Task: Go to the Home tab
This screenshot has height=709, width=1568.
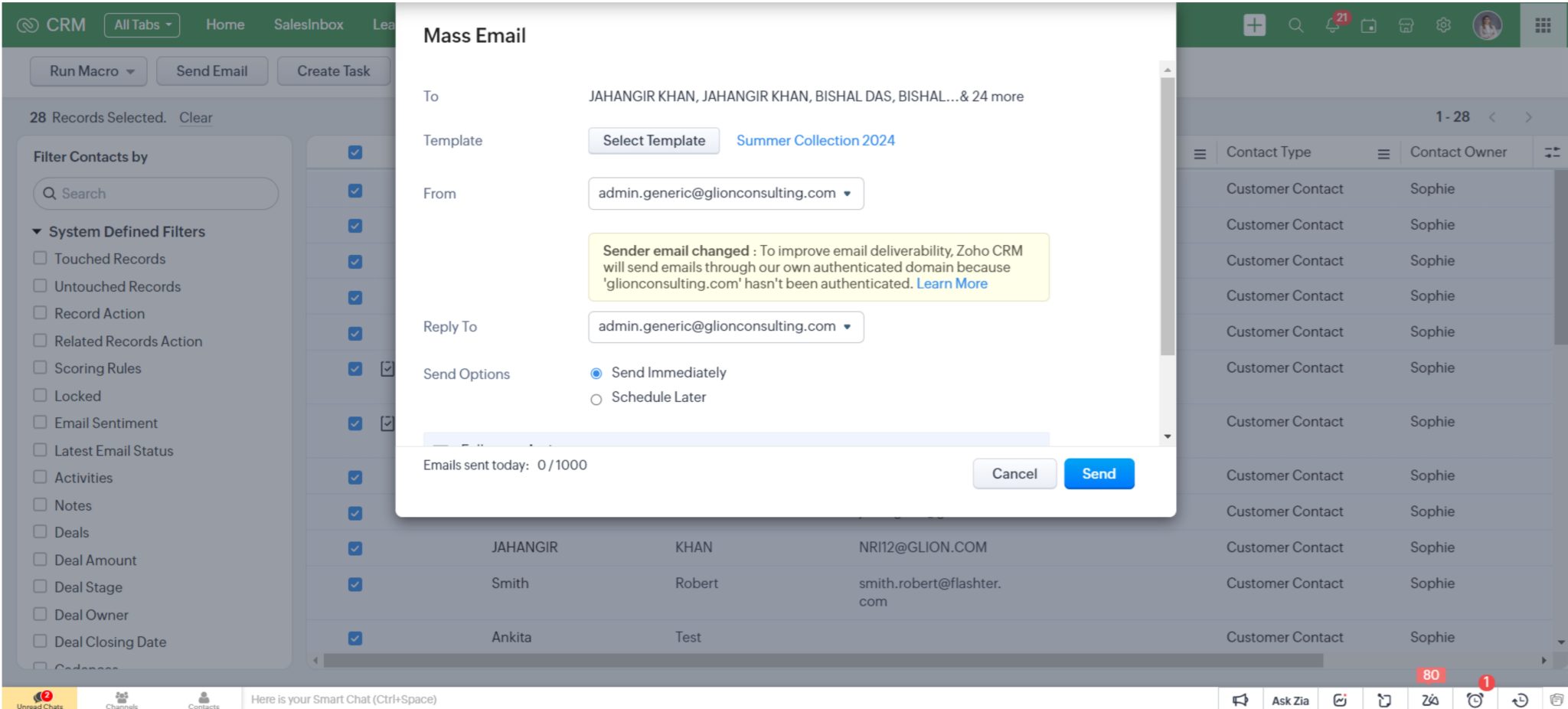Action: click(225, 25)
